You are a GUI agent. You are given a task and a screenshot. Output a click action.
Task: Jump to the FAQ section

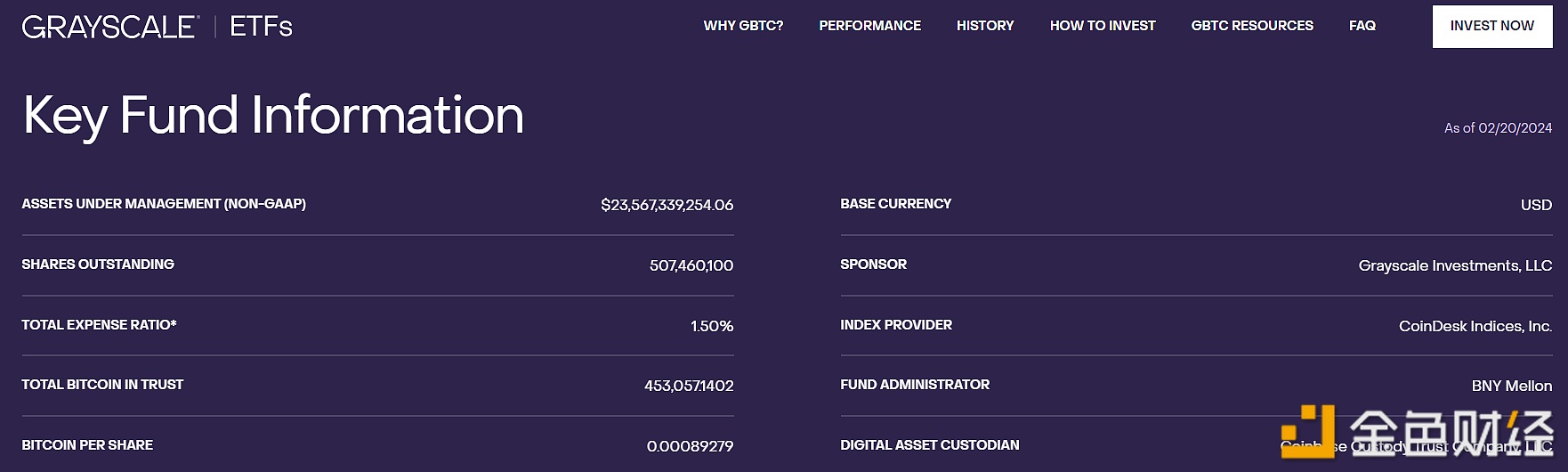point(1362,26)
